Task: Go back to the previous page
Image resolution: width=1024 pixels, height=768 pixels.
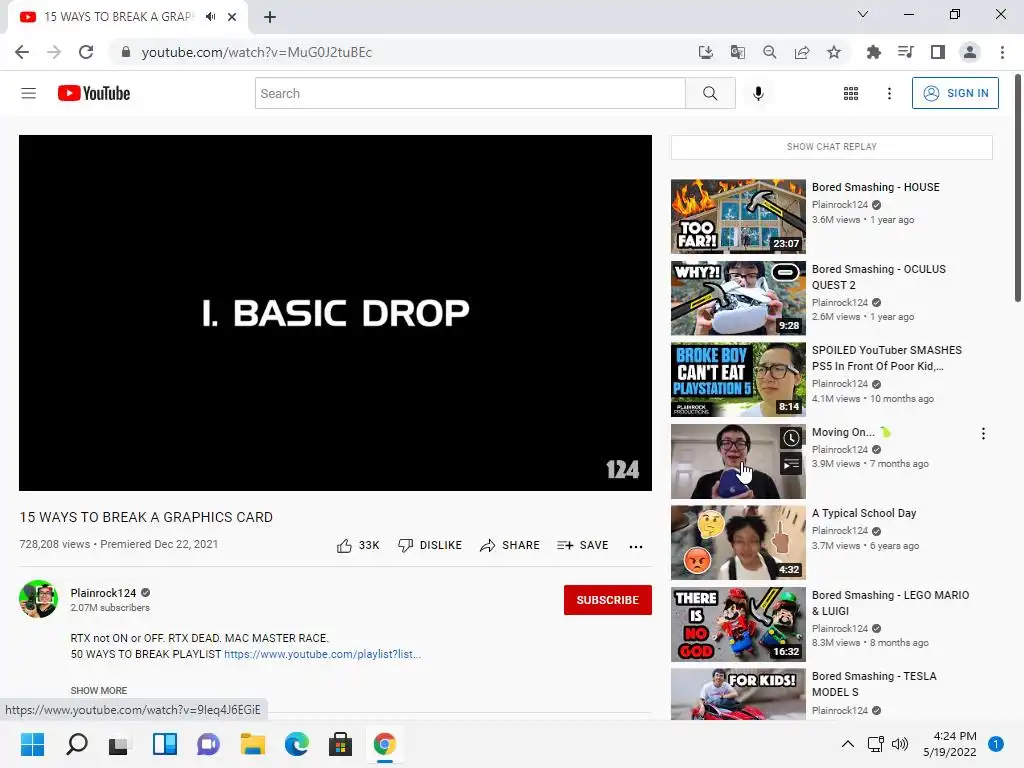Action: [x=22, y=52]
